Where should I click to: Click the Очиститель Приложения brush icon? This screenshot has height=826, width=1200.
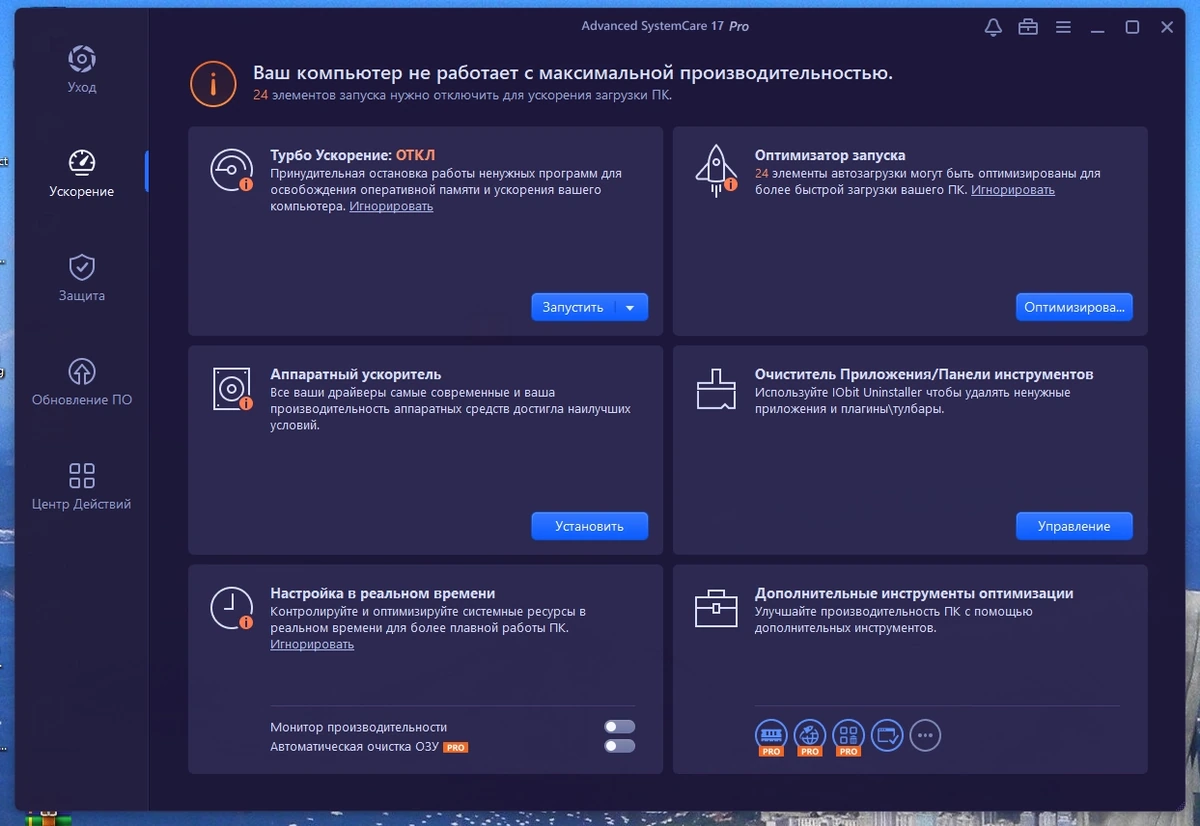click(x=716, y=389)
